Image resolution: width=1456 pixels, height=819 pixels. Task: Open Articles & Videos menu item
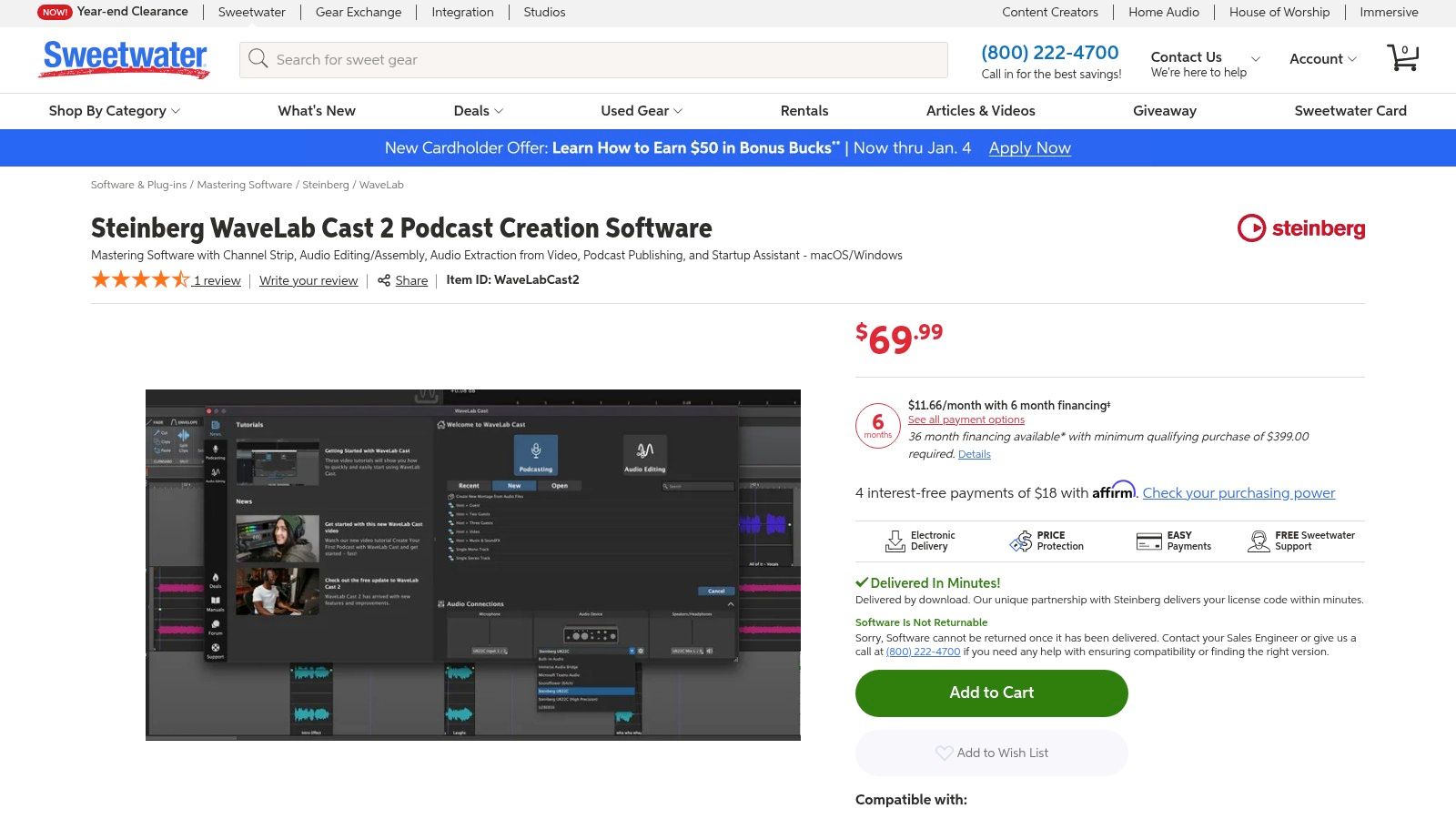980,111
